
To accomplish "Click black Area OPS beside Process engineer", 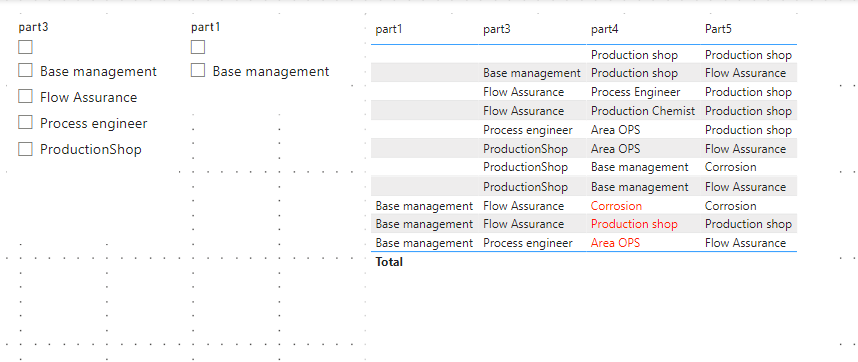I will tap(616, 130).
